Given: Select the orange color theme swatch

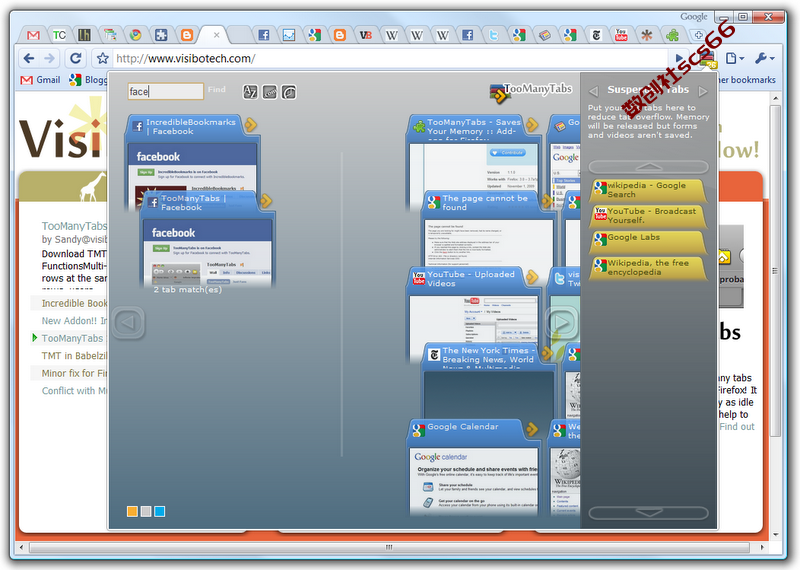Looking at the screenshot, I should pyautogui.click(x=132, y=511).
